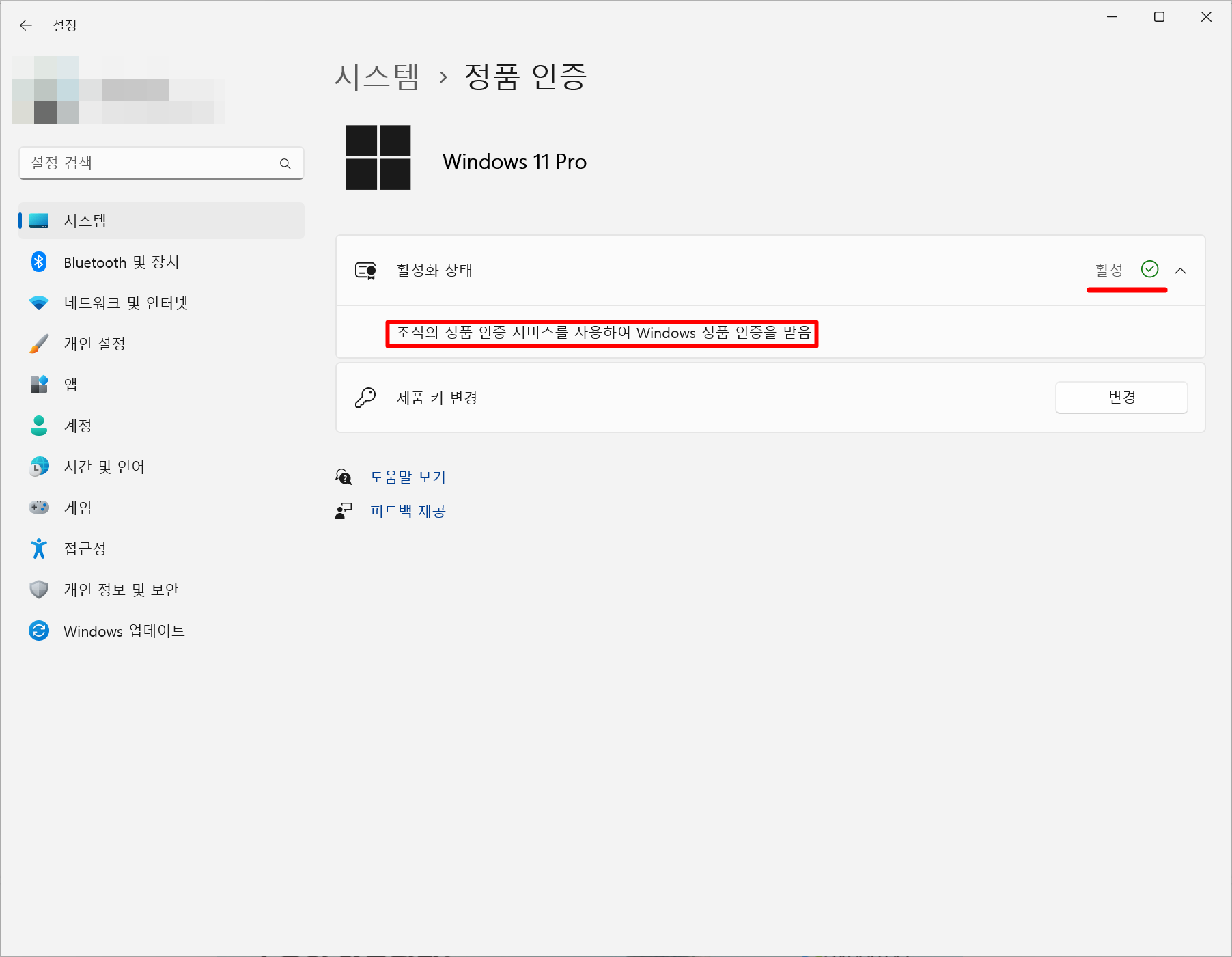Open the 도움말 보기 link
Viewport: 1232px width, 957px height.
point(408,477)
